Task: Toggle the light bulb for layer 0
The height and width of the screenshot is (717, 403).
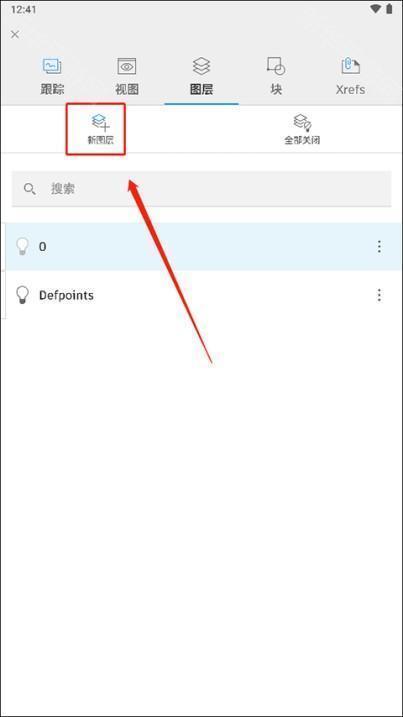Action: tap(22, 246)
